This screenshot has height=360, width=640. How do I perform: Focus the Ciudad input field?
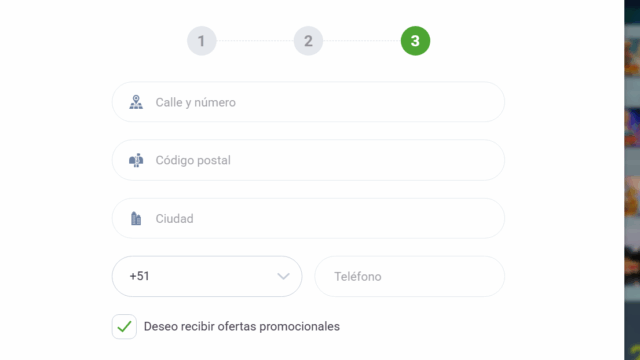pyautogui.click(x=308, y=218)
